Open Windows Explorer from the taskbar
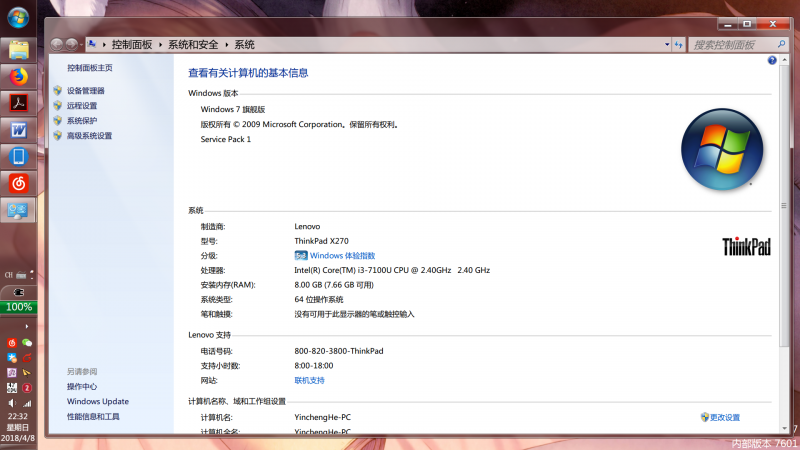 pyautogui.click(x=18, y=51)
